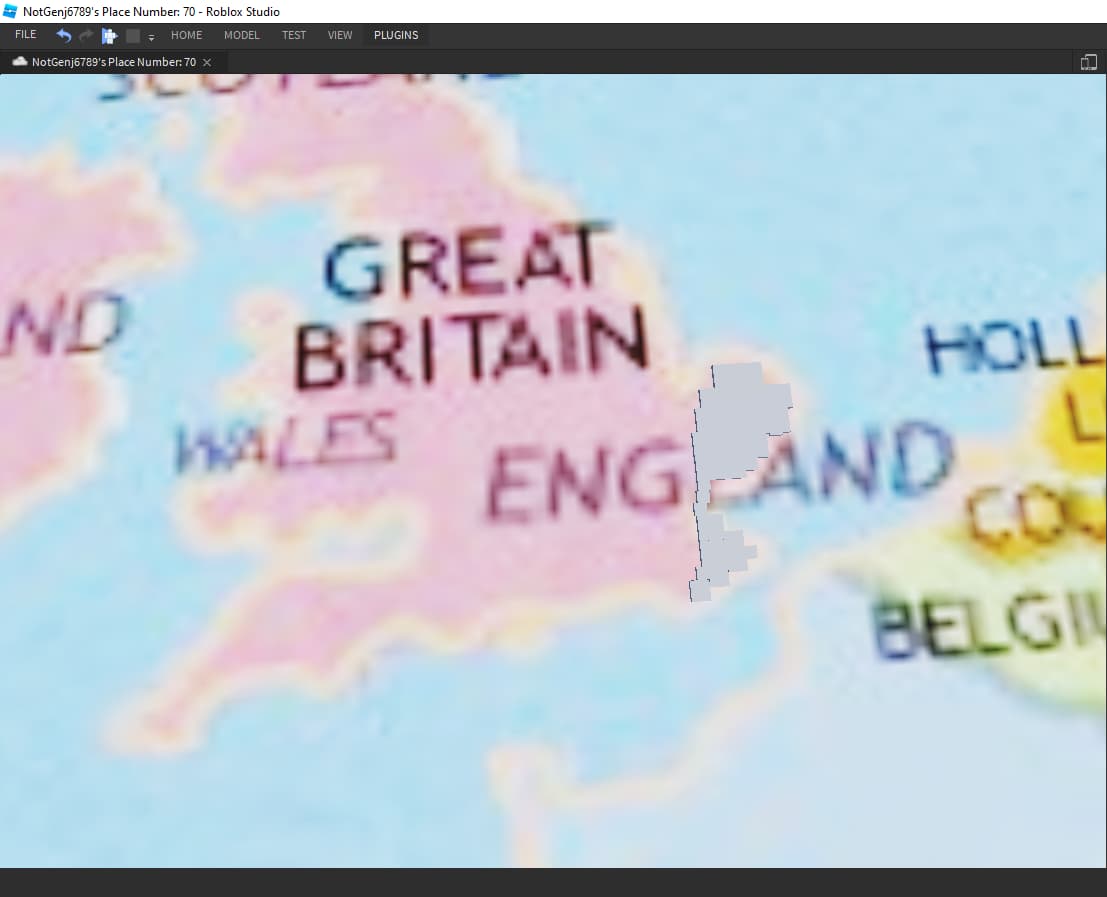This screenshot has width=1107, height=897.
Task: Click the GREAT BRITAIN label on the map
Action: 470,300
